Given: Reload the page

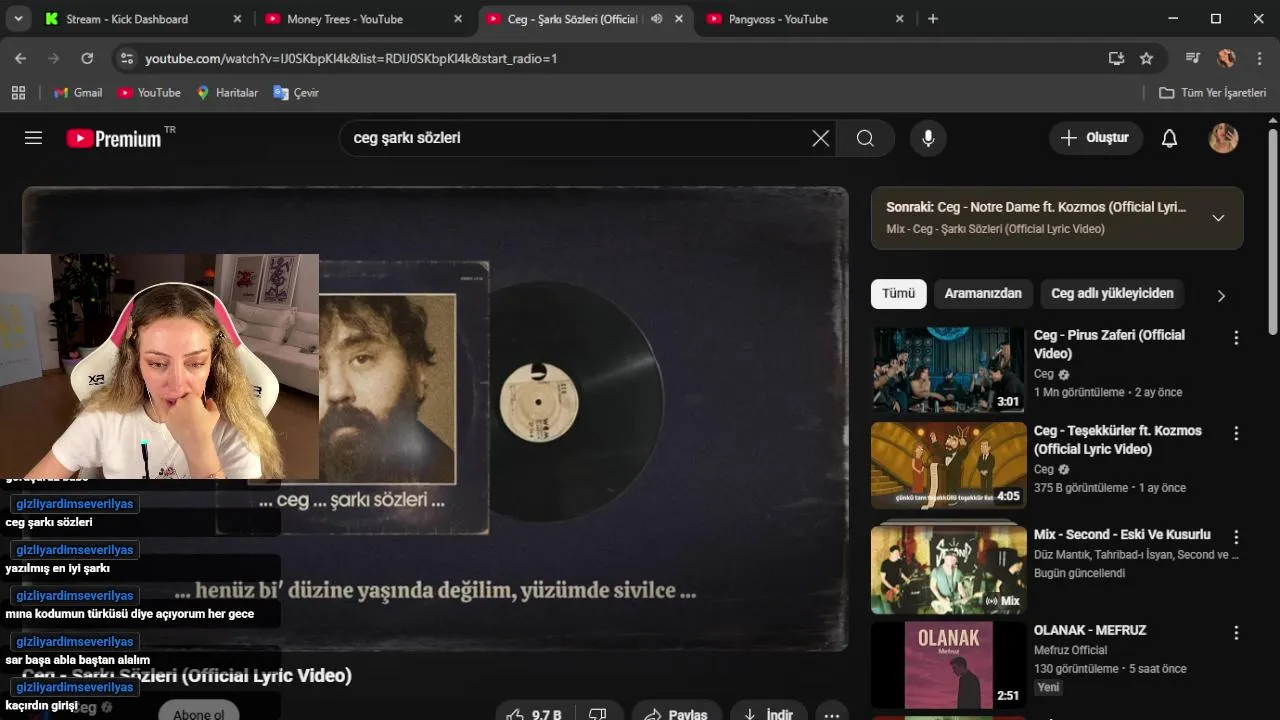Looking at the screenshot, I should (87, 58).
